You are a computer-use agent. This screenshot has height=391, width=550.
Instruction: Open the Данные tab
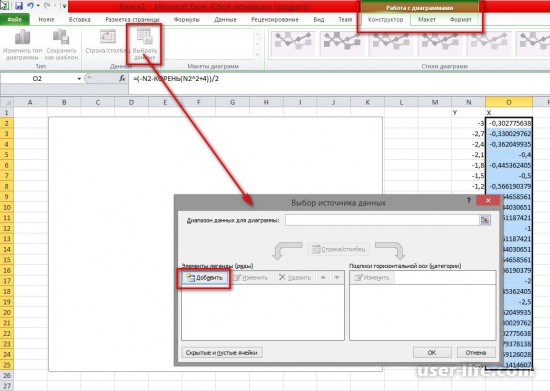225,20
